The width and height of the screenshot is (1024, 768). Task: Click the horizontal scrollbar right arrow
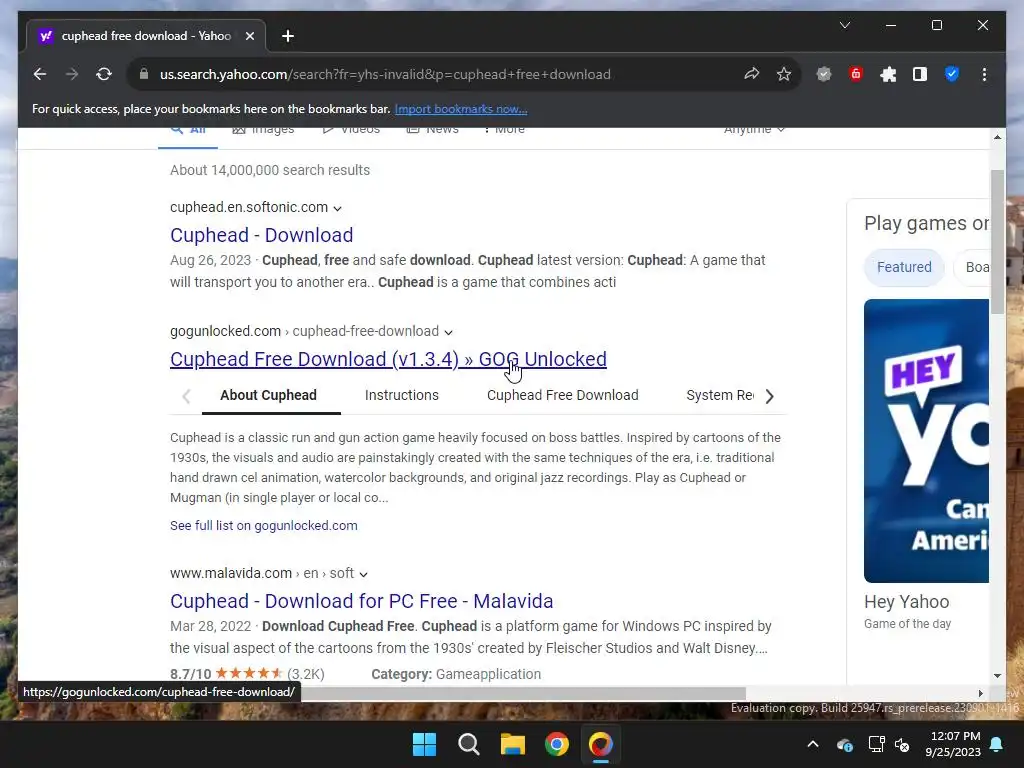[x=980, y=694]
